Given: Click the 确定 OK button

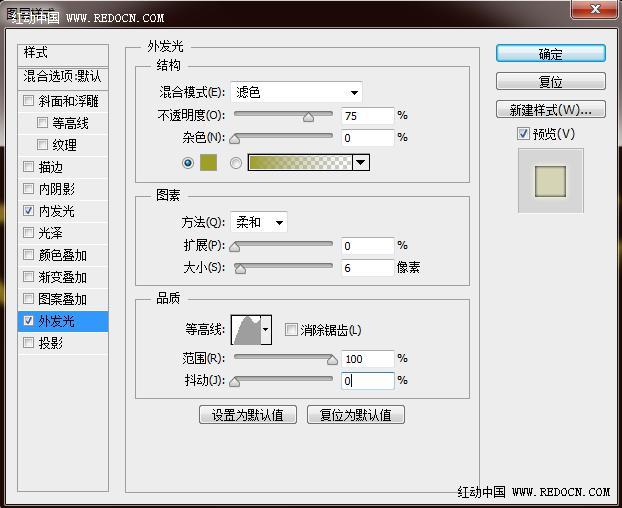Looking at the screenshot, I should (551, 54).
